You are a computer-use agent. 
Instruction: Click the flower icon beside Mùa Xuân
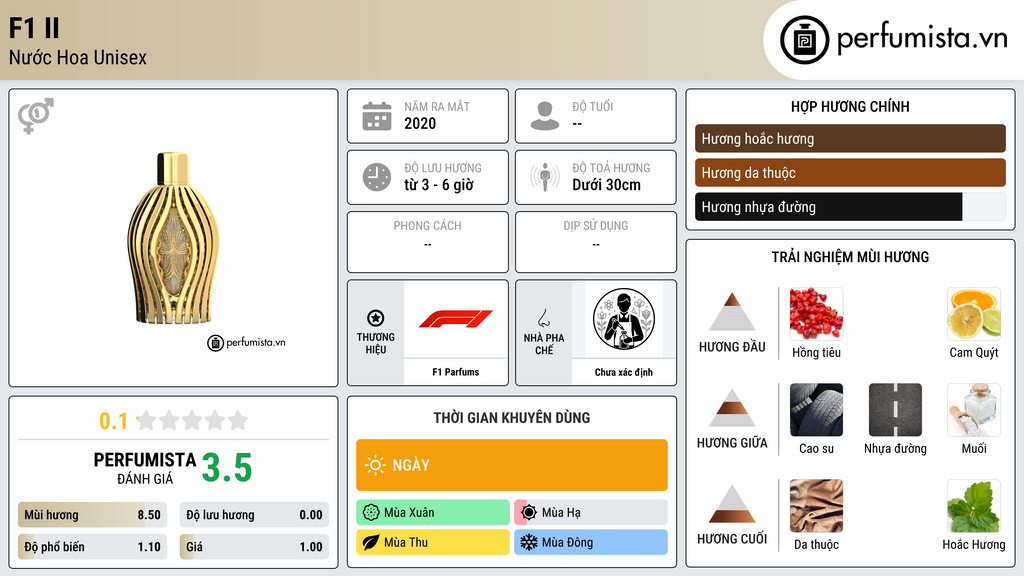[x=371, y=513]
